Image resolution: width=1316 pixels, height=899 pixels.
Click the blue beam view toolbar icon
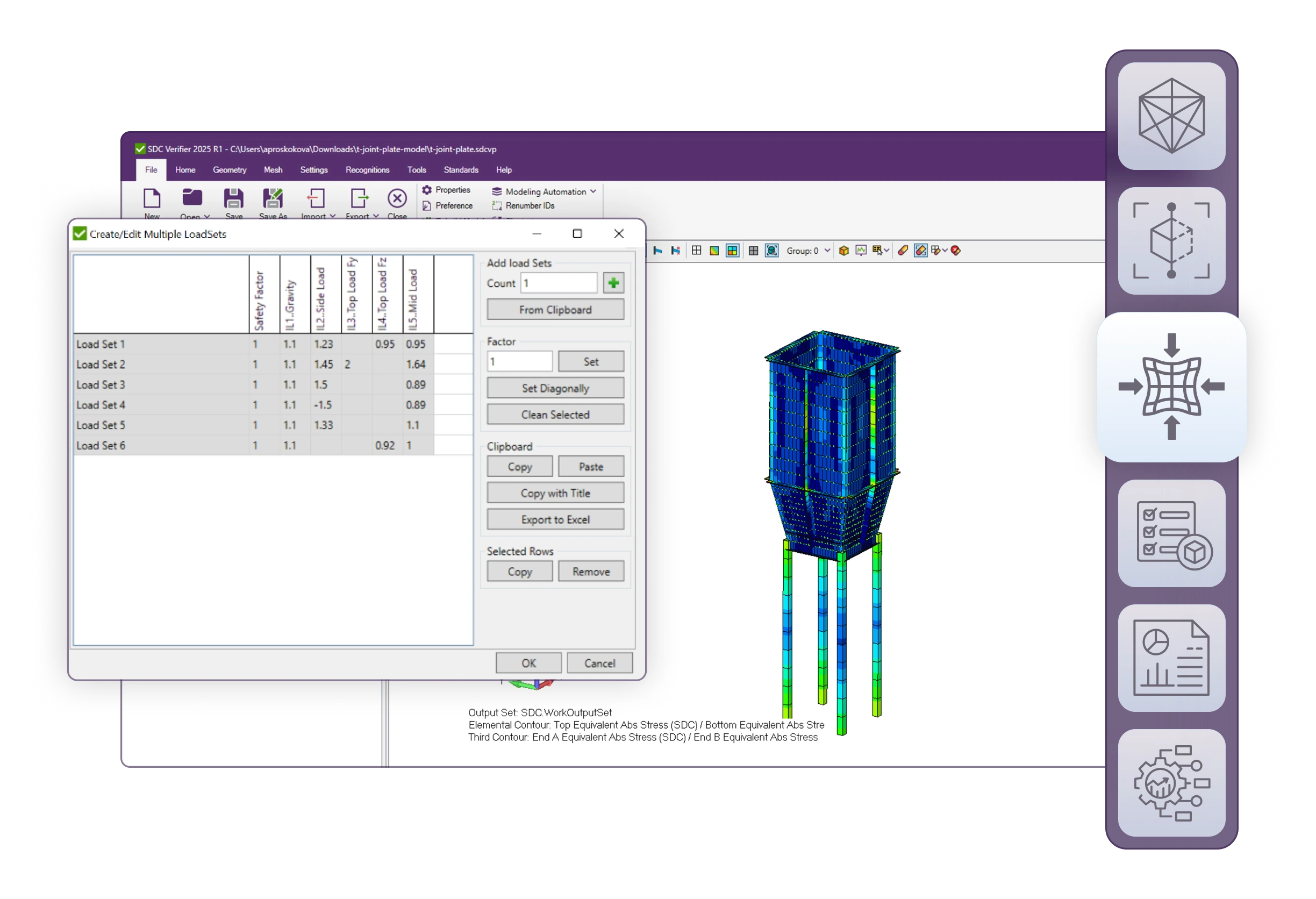pos(657,251)
